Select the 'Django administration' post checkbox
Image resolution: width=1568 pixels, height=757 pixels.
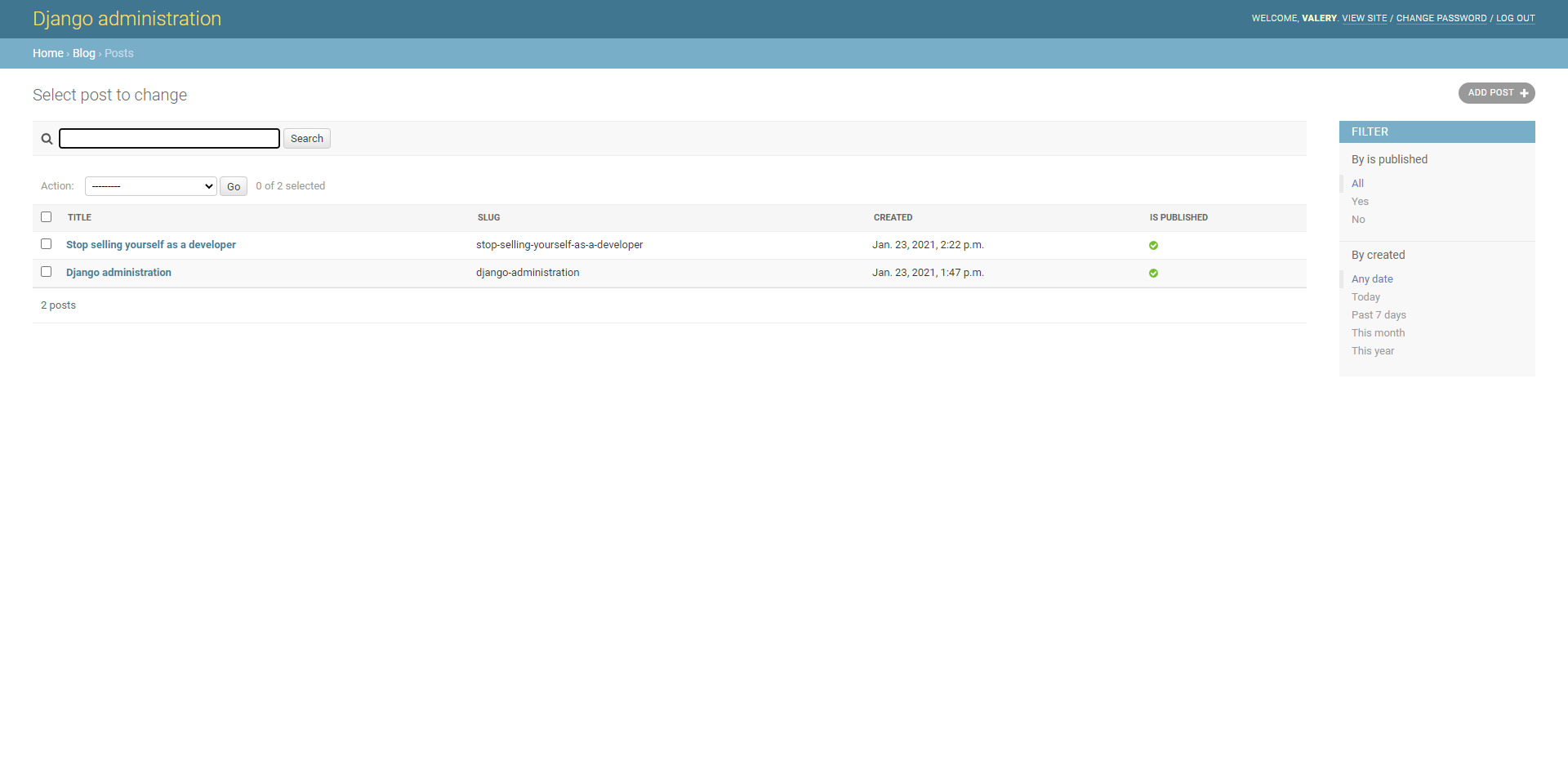[47, 272]
